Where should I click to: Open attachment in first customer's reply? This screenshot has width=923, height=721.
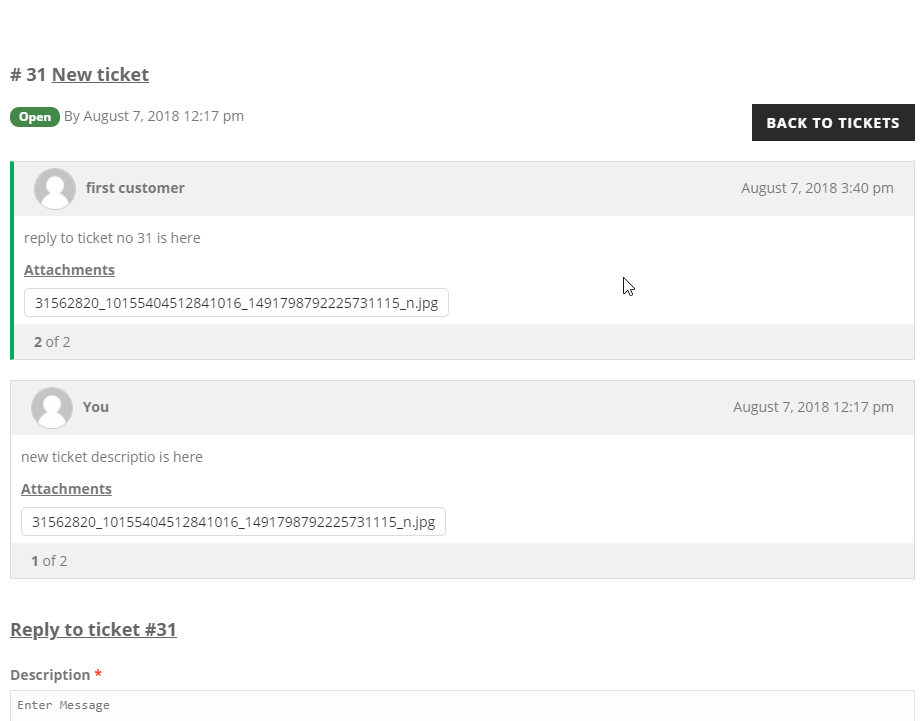pos(236,303)
